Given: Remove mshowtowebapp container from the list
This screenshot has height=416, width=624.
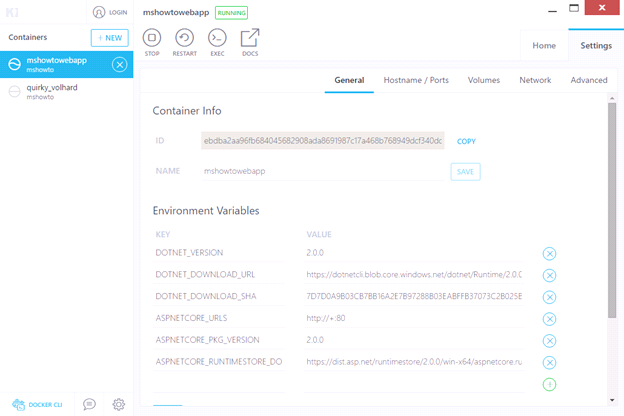Looking at the screenshot, I should click(119, 65).
